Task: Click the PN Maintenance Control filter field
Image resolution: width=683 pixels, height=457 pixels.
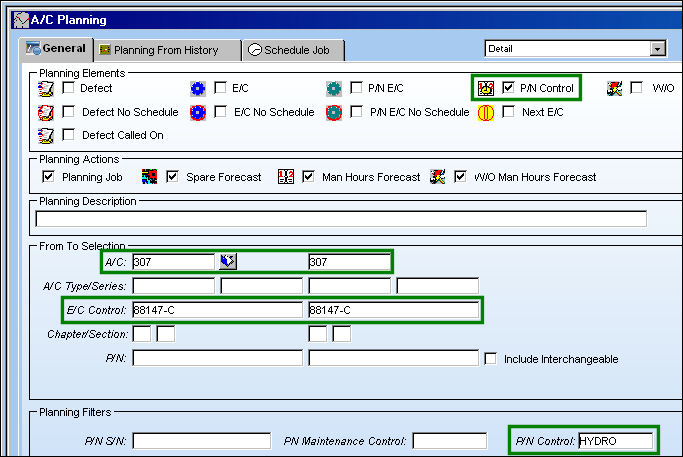Action: [x=450, y=441]
